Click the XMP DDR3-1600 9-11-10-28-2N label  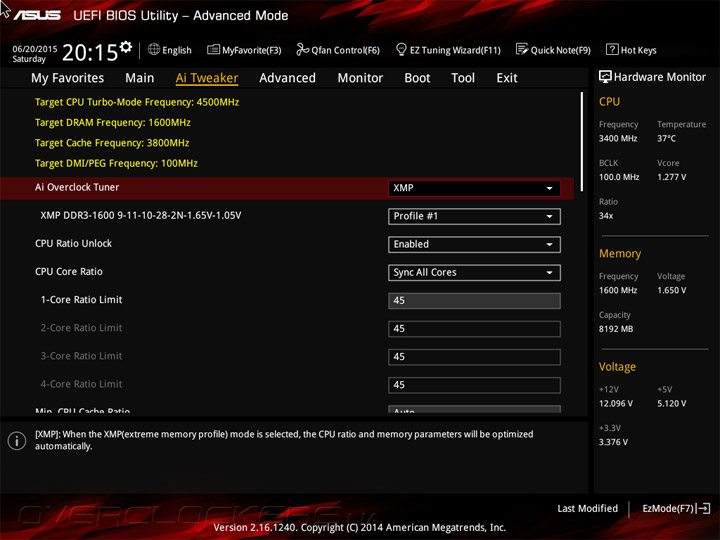pos(141,215)
